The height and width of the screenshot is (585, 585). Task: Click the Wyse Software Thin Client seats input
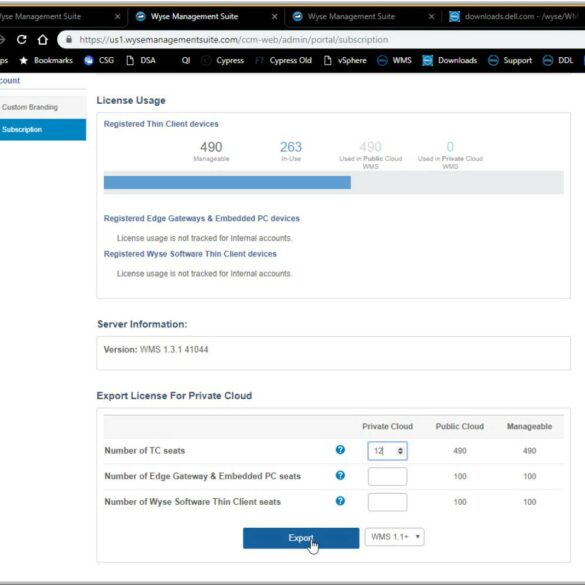point(387,502)
